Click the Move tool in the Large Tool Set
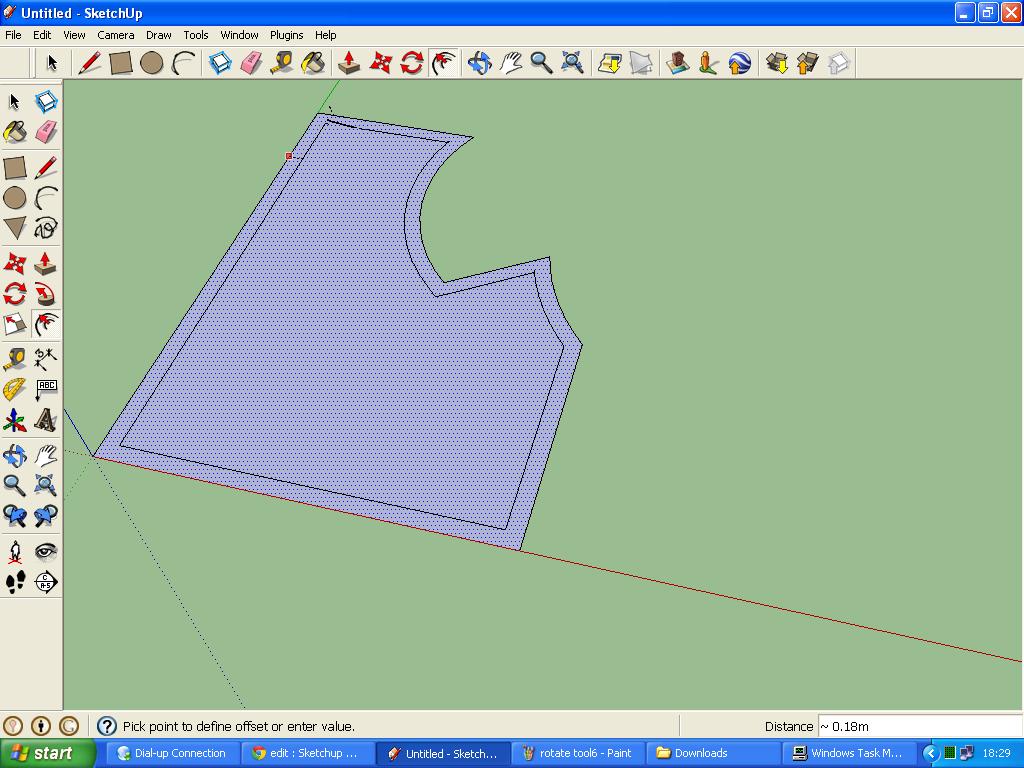Viewport: 1024px width, 768px height. tap(15, 263)
